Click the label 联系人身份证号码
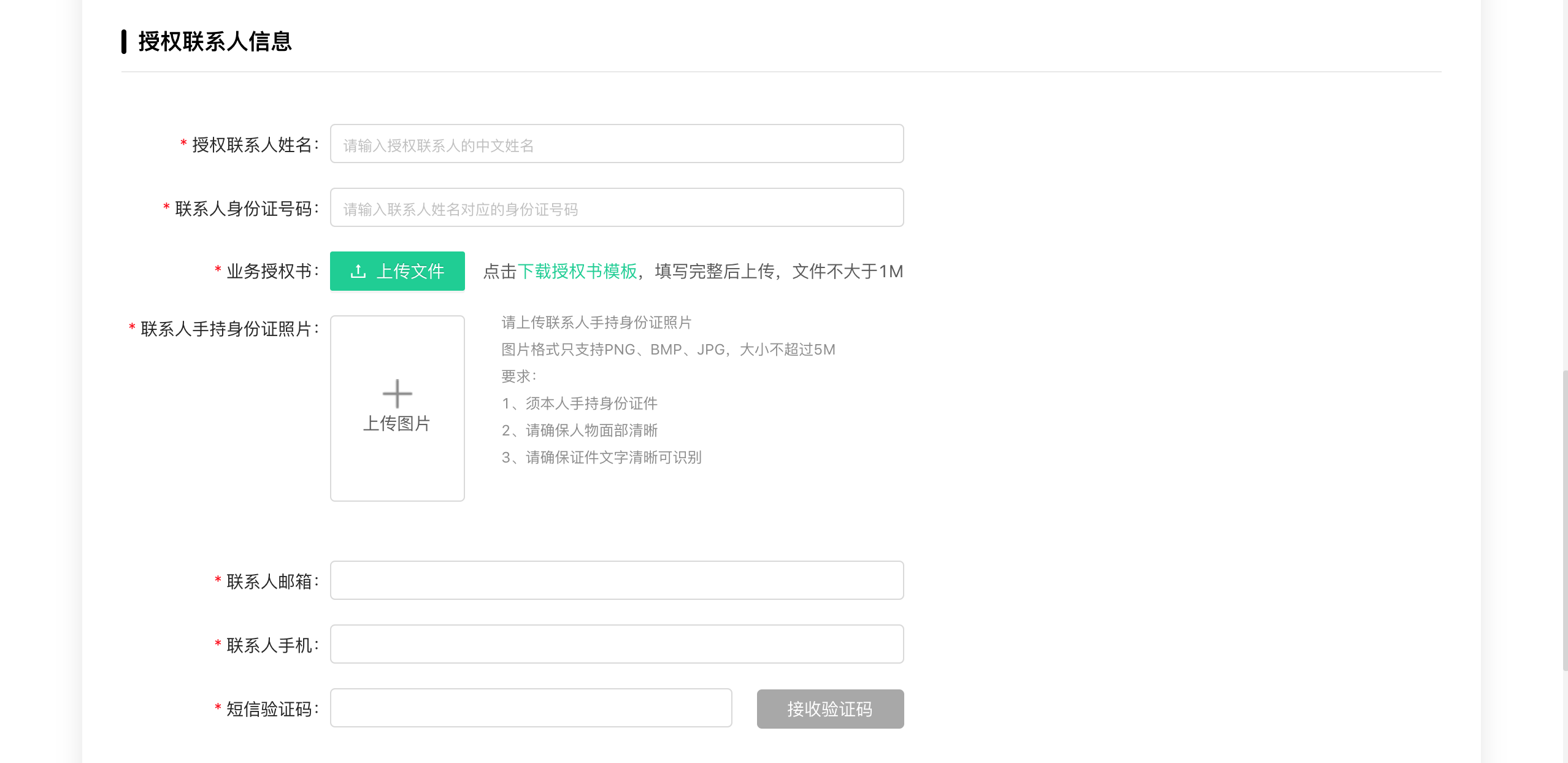The width and height of the screenshot is (1568, 763). [244, 209]
